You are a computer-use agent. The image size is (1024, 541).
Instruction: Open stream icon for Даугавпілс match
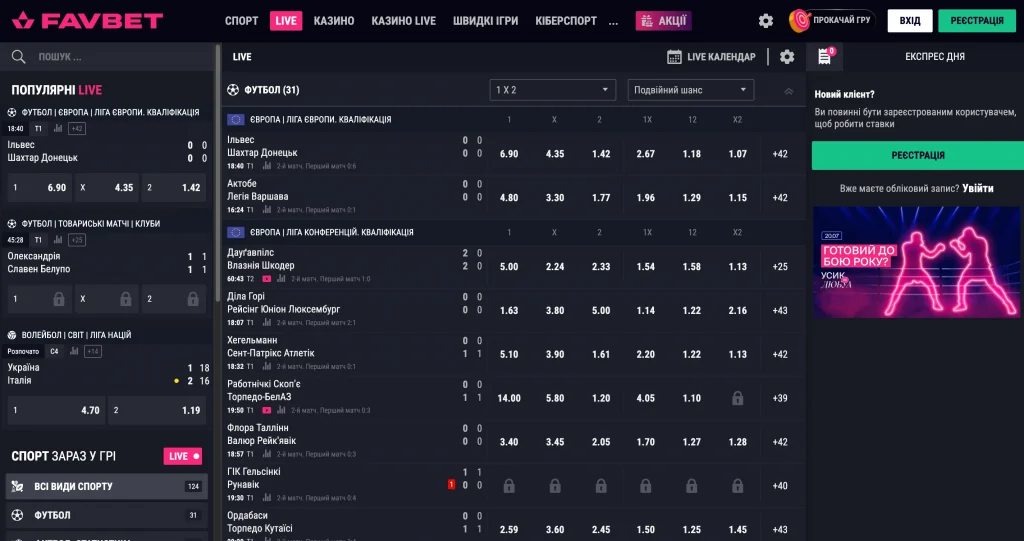point(266,279)
